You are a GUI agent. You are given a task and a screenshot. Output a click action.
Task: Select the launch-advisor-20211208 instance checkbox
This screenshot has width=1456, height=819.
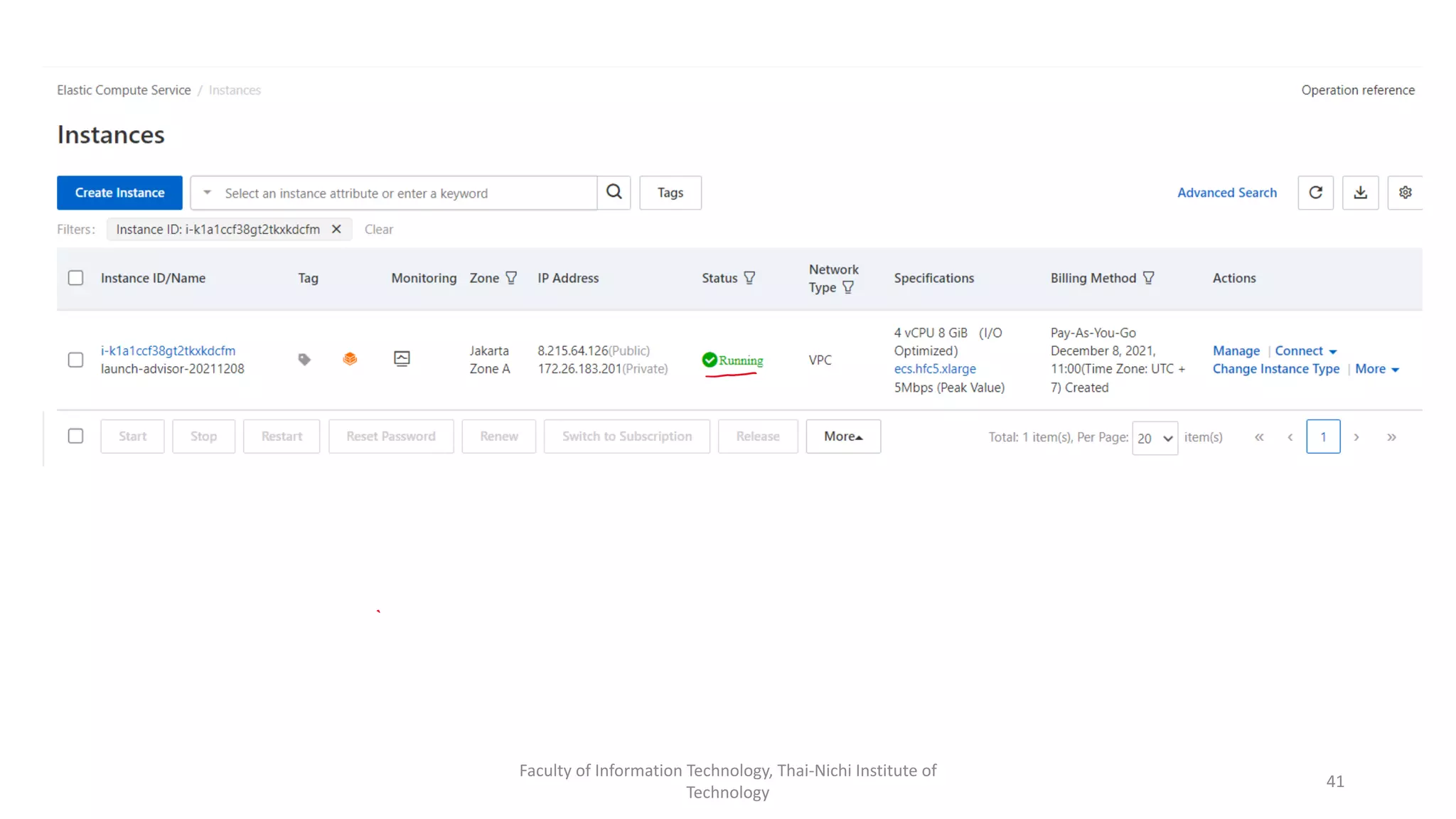coord(75,360)
